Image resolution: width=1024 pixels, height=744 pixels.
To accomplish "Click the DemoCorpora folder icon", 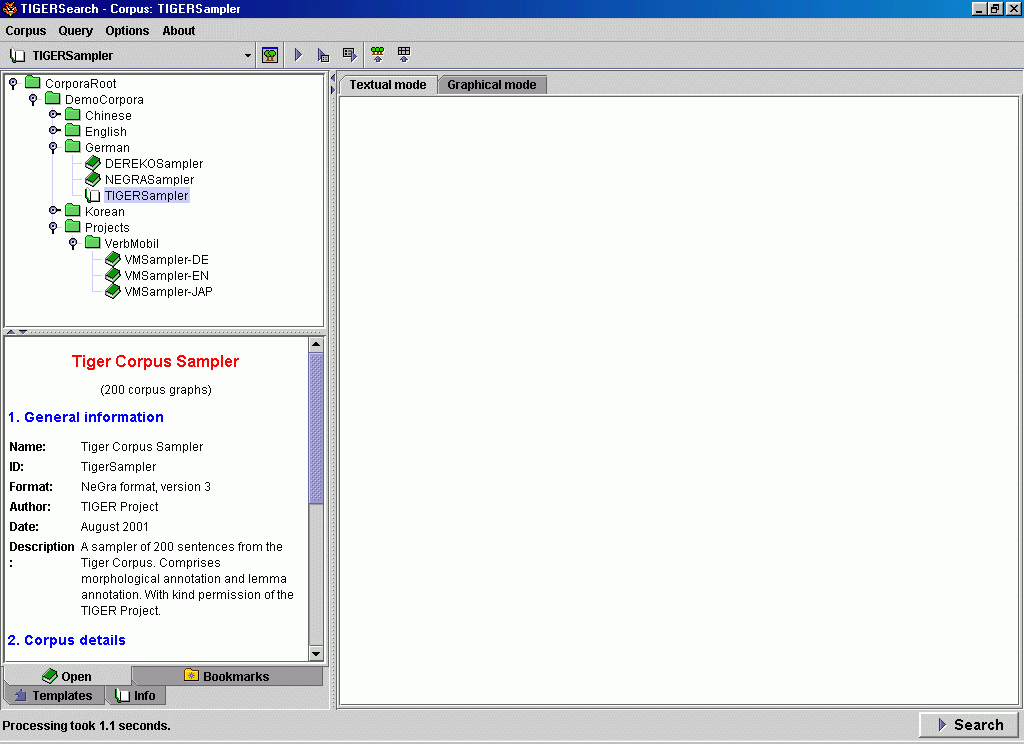I will coord(53,99).
